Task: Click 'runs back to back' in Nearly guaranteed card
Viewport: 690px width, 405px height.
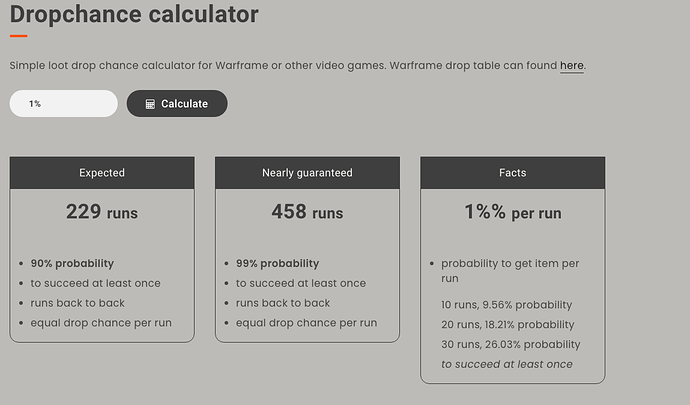Action: click(x=282, y=303)
